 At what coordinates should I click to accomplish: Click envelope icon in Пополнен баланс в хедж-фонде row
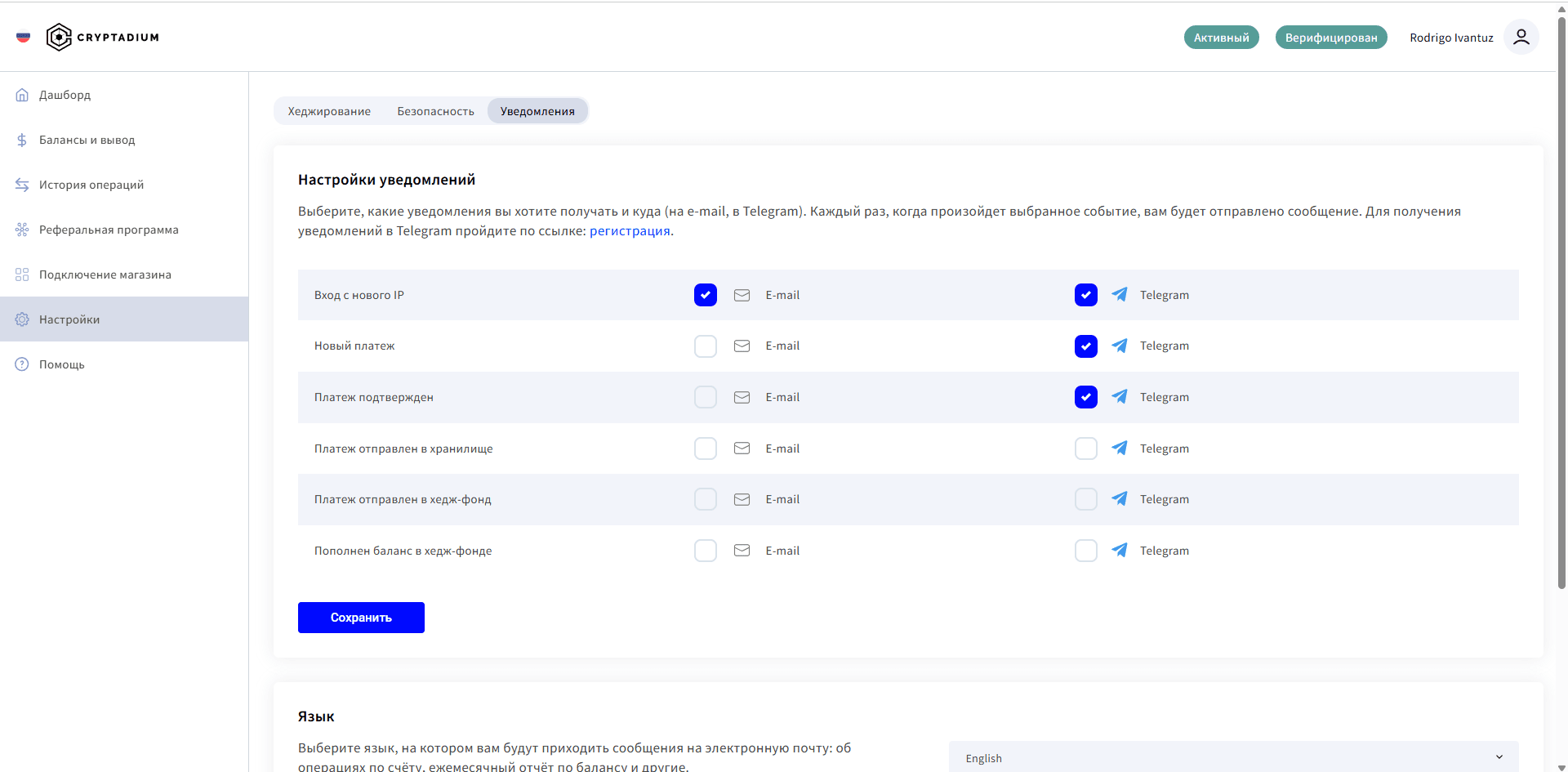742,551
